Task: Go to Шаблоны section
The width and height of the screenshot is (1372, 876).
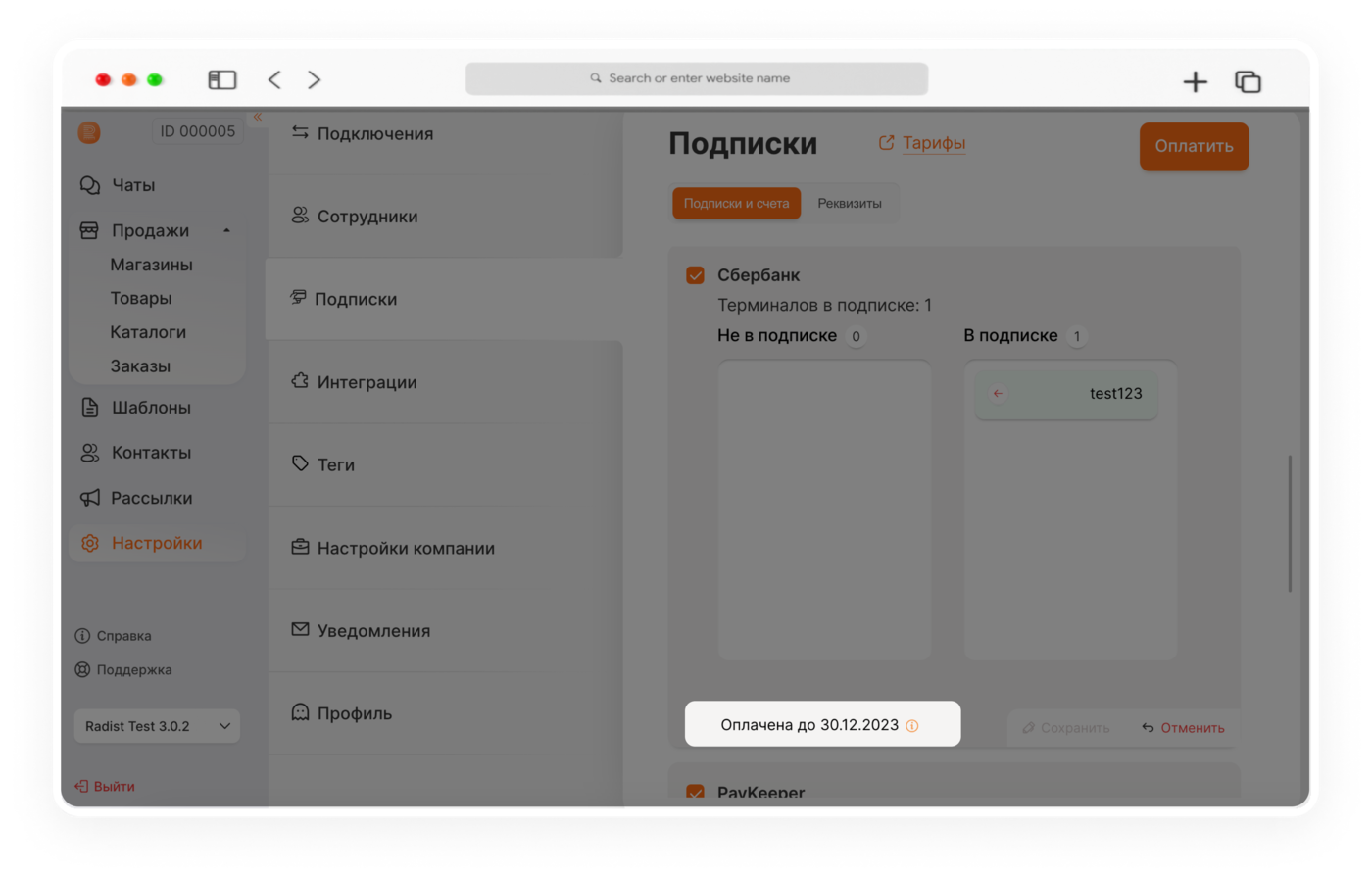Action: [x=151, y=408]
